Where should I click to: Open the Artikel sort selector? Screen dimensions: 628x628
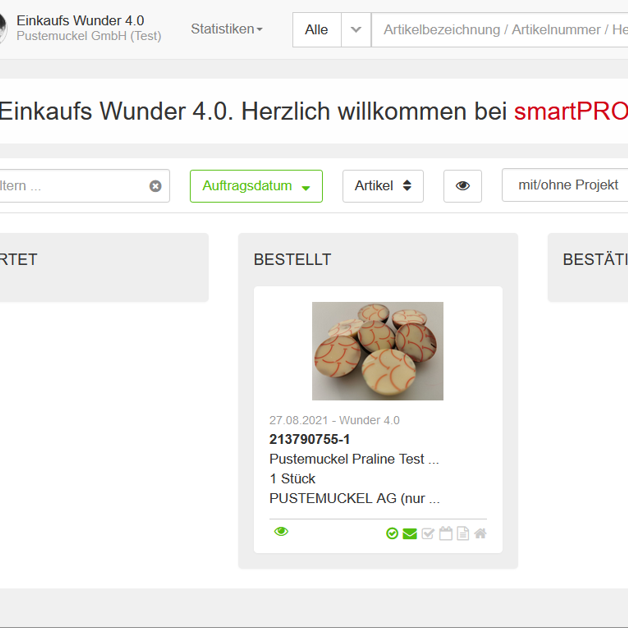(383, 186)
